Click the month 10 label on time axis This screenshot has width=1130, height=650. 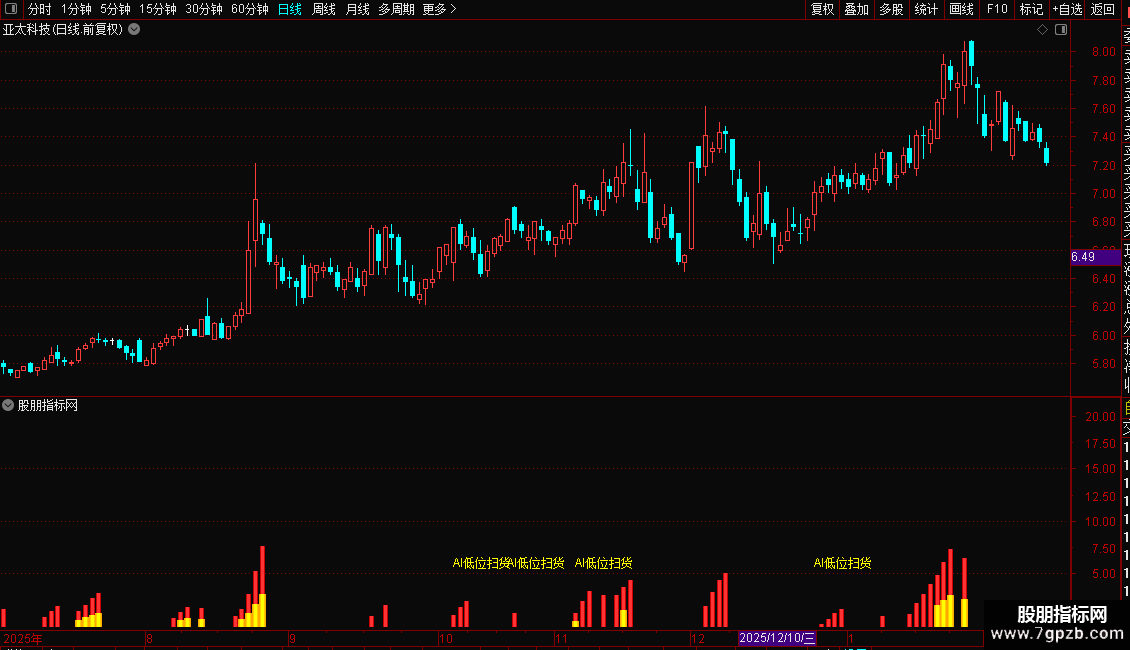[x=445, y=638]
